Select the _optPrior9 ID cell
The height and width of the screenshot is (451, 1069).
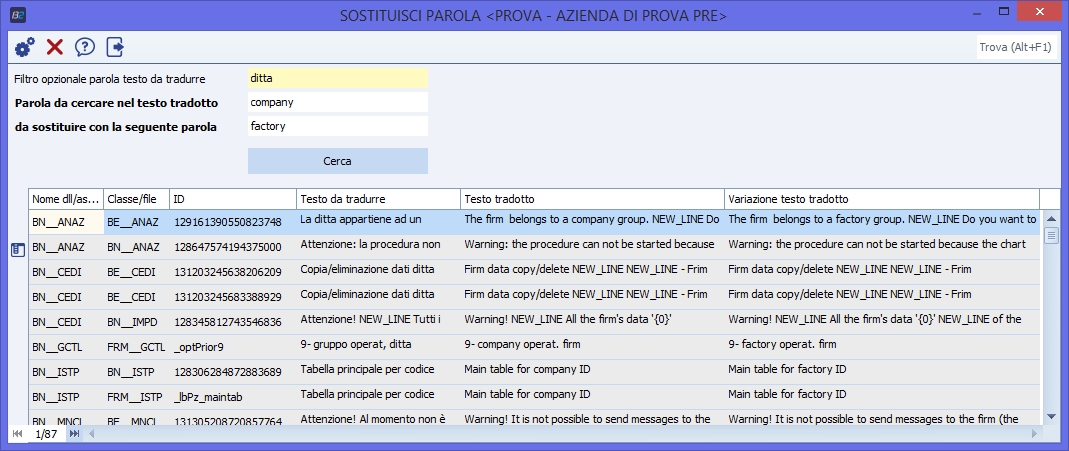pyautogui.click(x=232, y=347)
